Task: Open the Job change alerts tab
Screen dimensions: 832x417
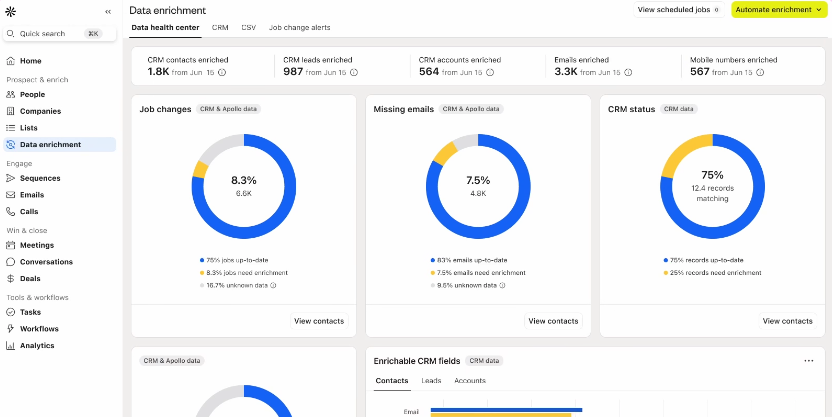Action: coord(299,28)
